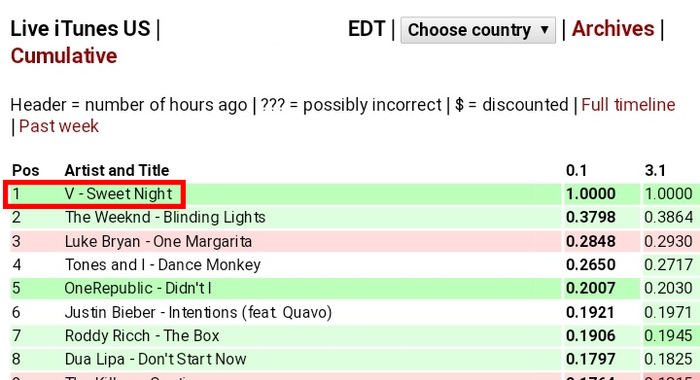The image size is (700, 380).
Task: Open the Full timeline link
Action: point(628,105)
